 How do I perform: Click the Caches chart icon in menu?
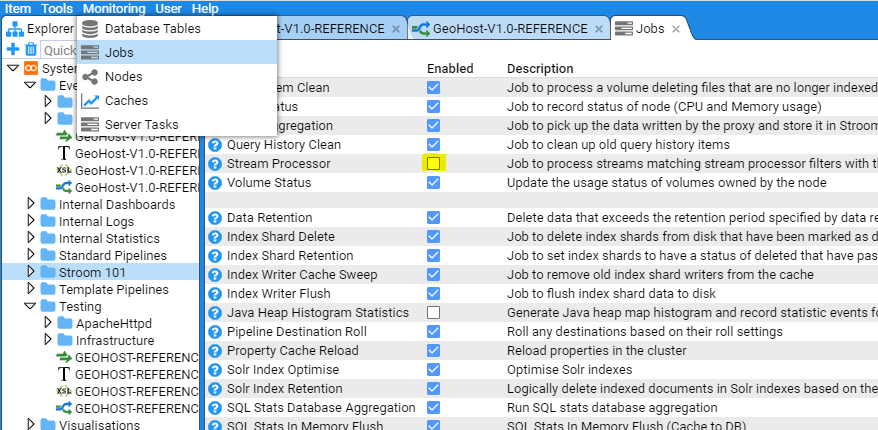point(90,101)
